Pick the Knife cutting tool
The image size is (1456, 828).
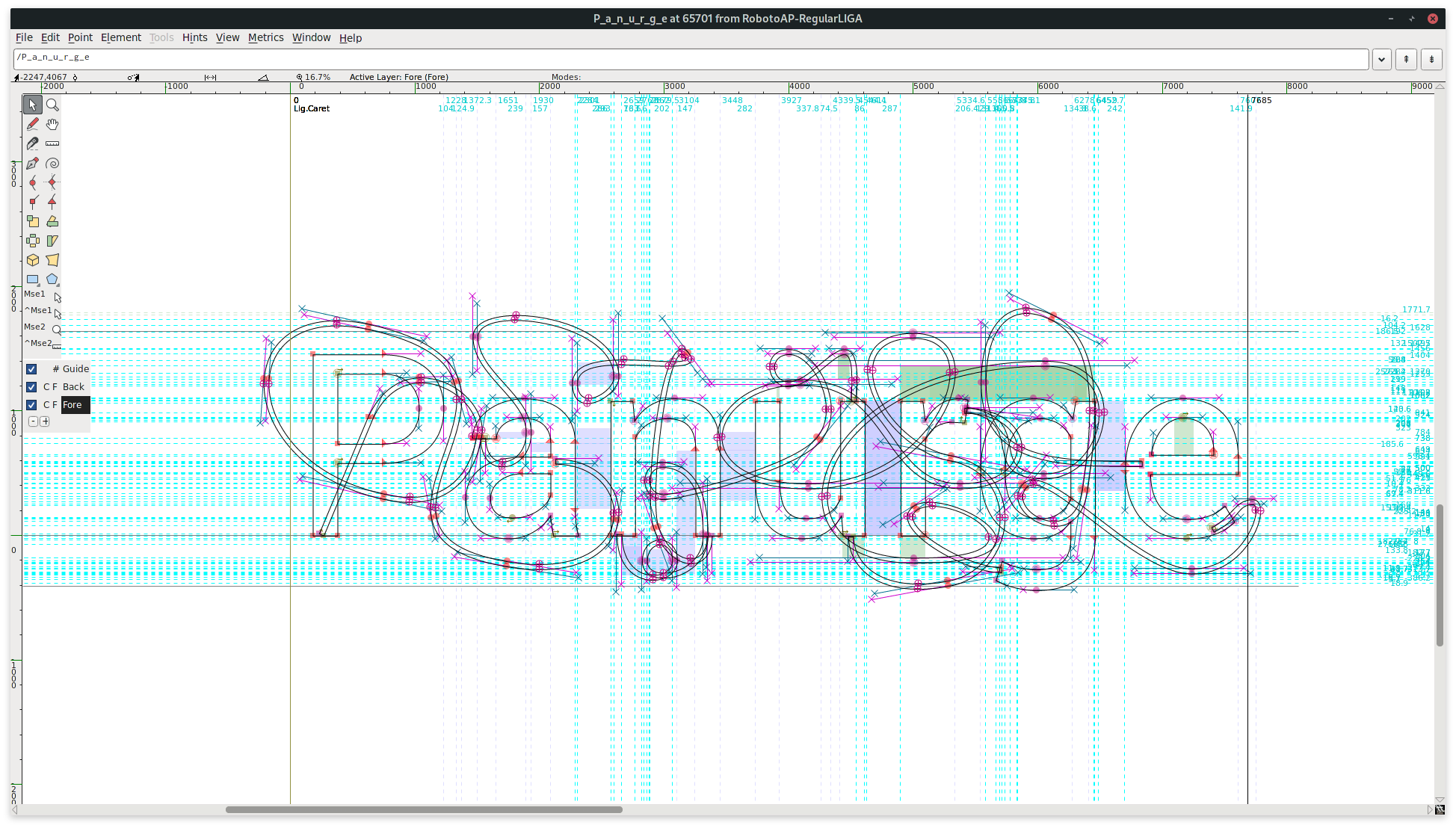click(33, 143)
